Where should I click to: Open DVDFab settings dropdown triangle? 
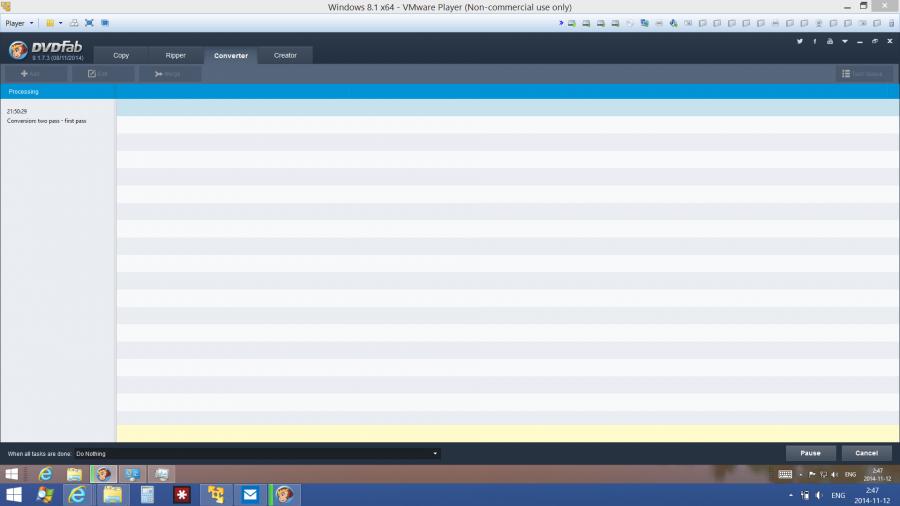845,41
